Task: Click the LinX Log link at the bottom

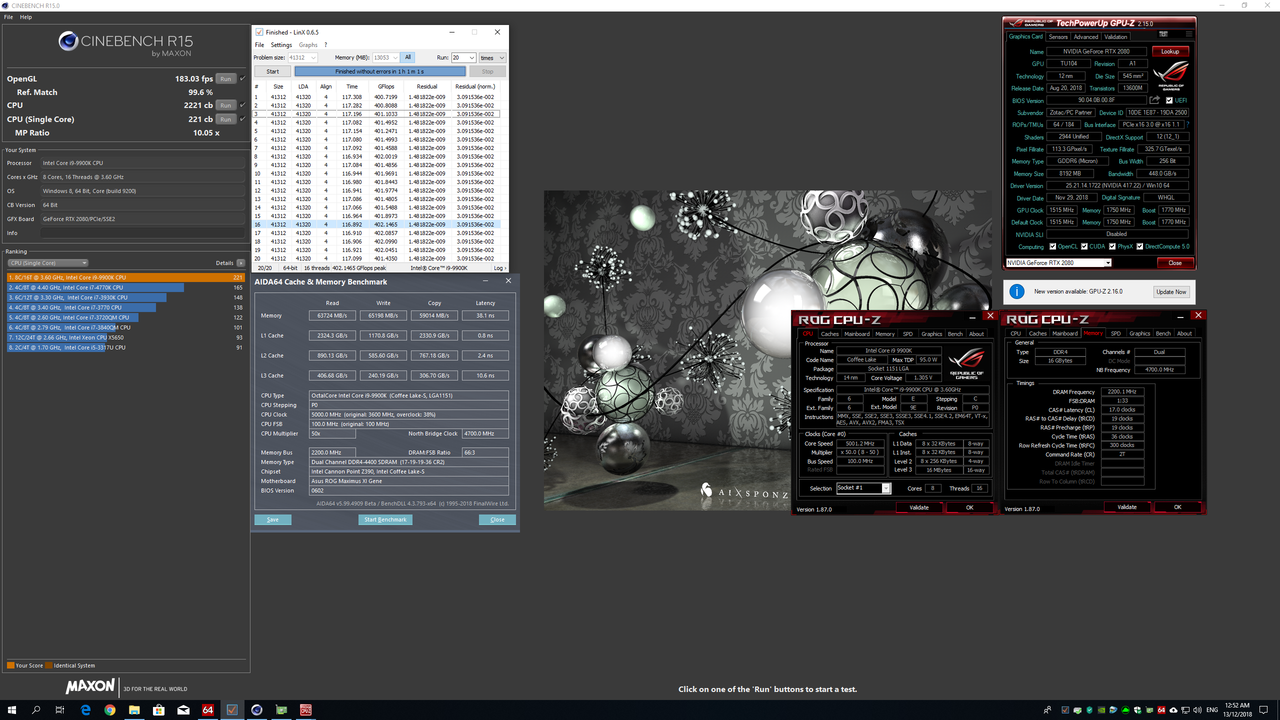Action: click(x=499, y=268)
